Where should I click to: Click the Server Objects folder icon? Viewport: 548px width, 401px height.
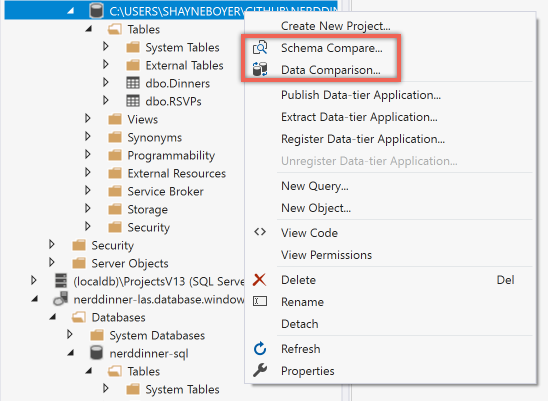[79, 263]
